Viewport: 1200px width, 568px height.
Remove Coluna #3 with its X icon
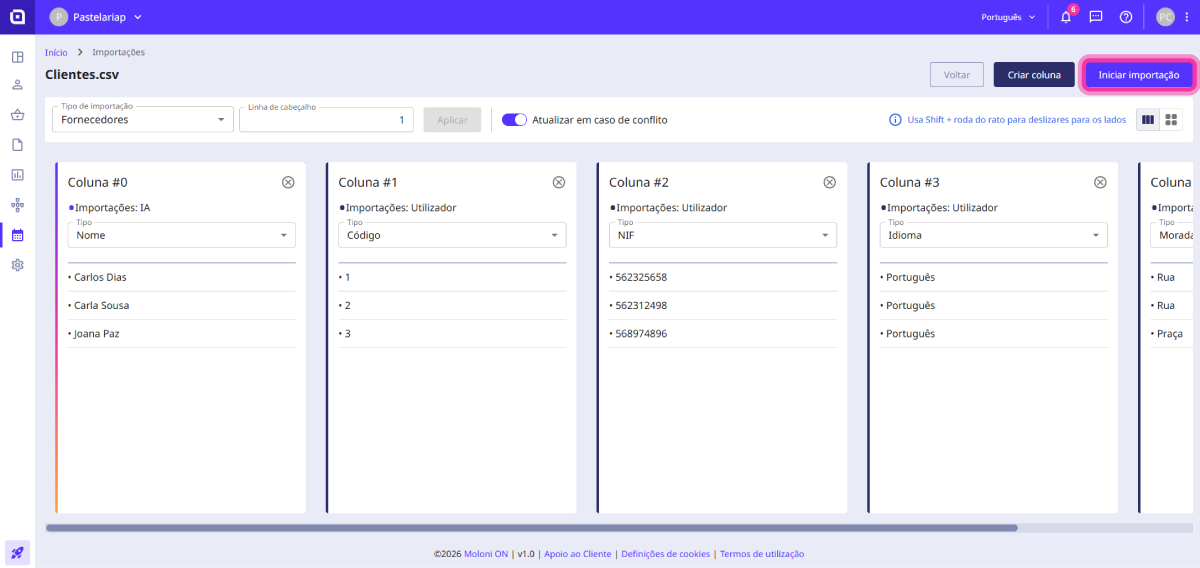tap(1100, 182)
